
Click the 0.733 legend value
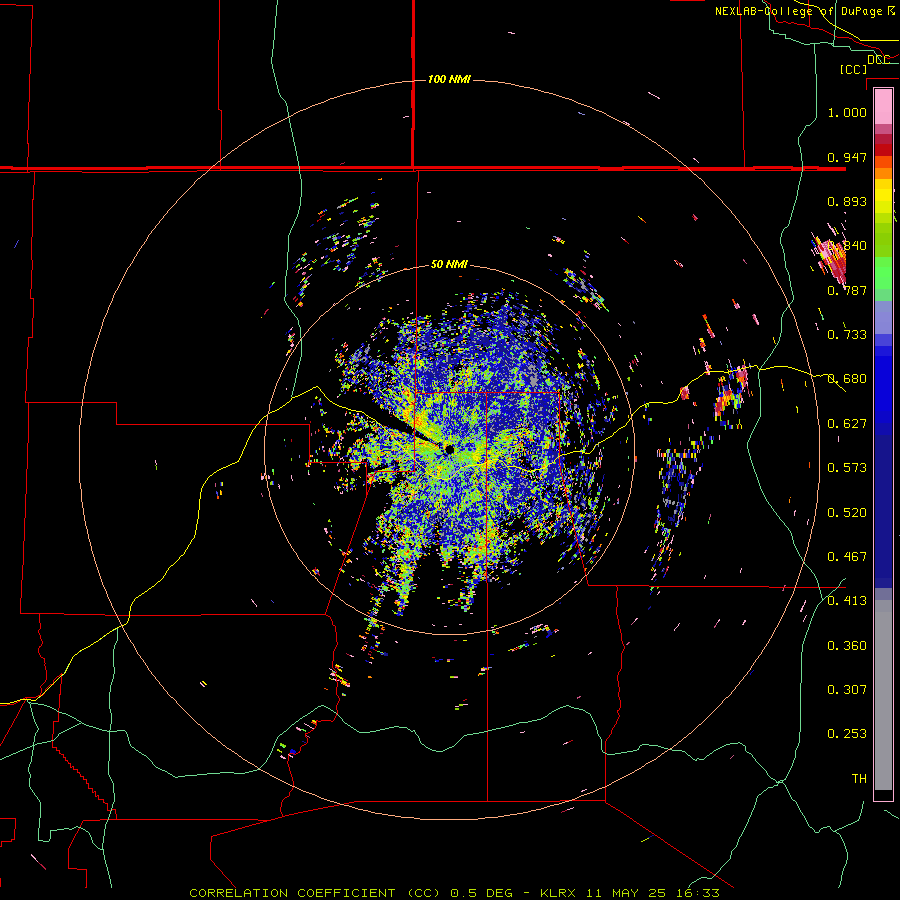[x=847, y=335]
